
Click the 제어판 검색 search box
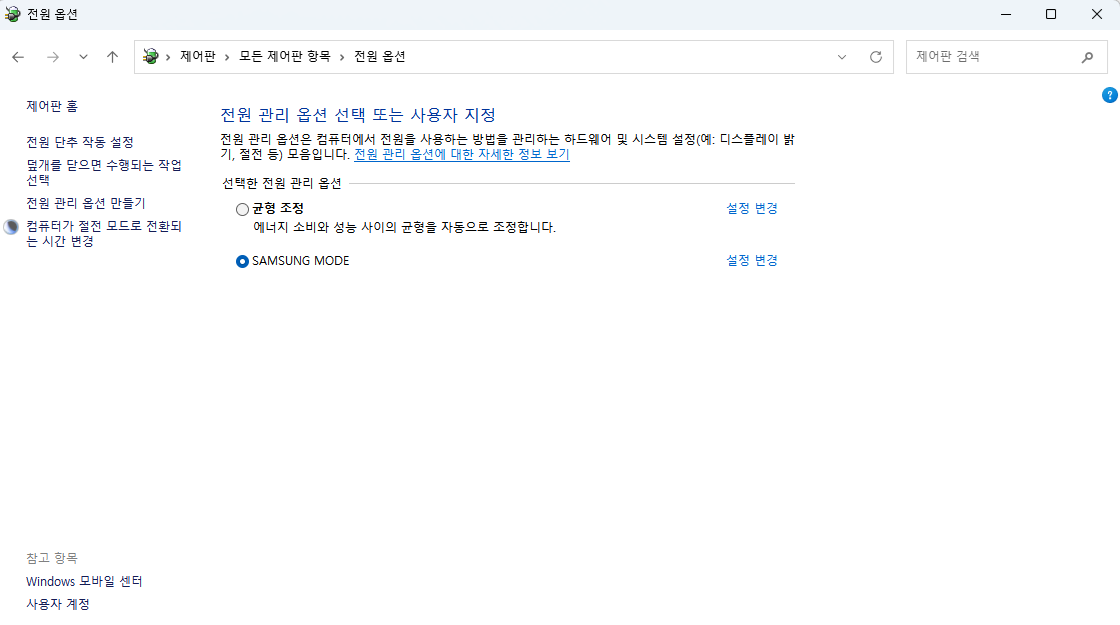[1006, 57]
